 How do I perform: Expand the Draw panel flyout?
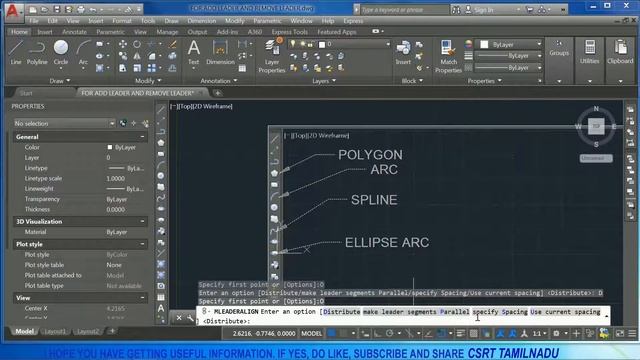(x=60, y=81)
